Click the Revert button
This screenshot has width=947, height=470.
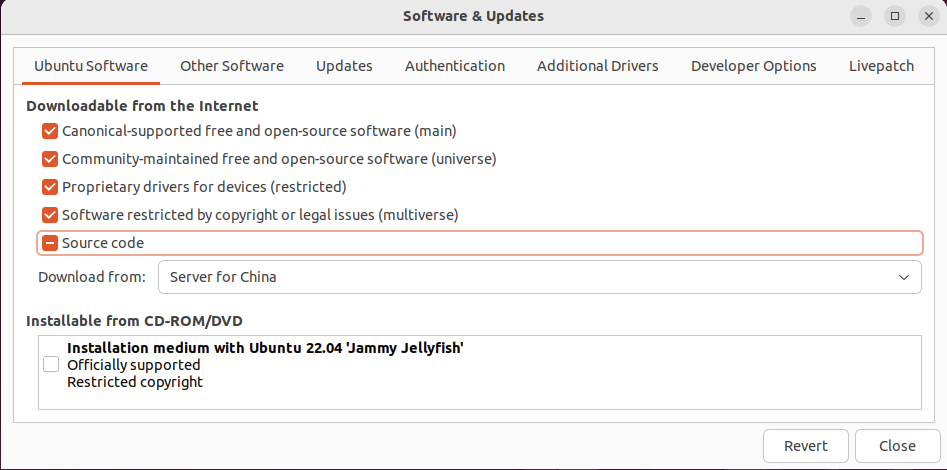point(805,446)
